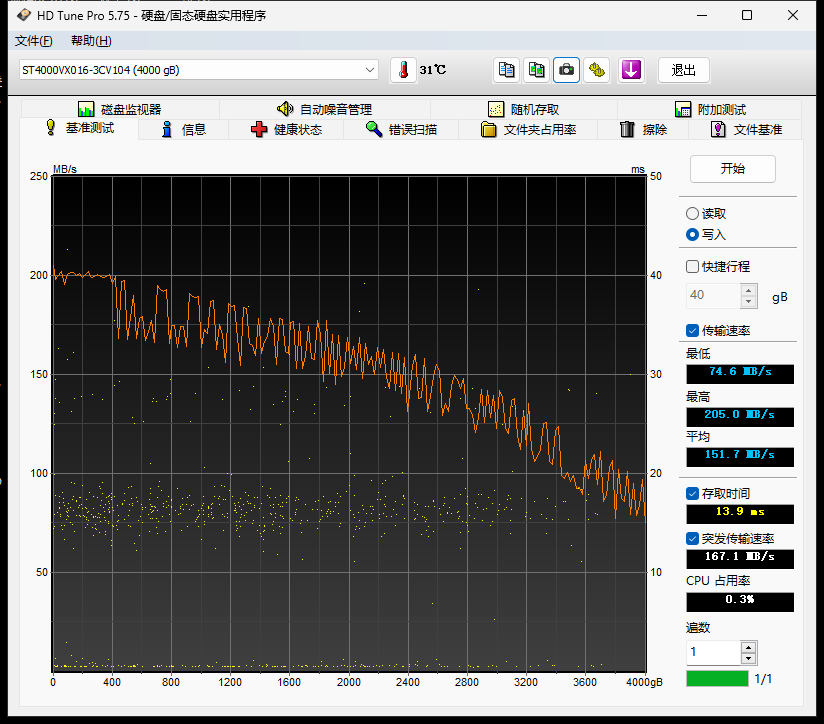Switch to the 健康状态 tab
The height and width of the screenshot is (724, 824).
click(286, 129)
